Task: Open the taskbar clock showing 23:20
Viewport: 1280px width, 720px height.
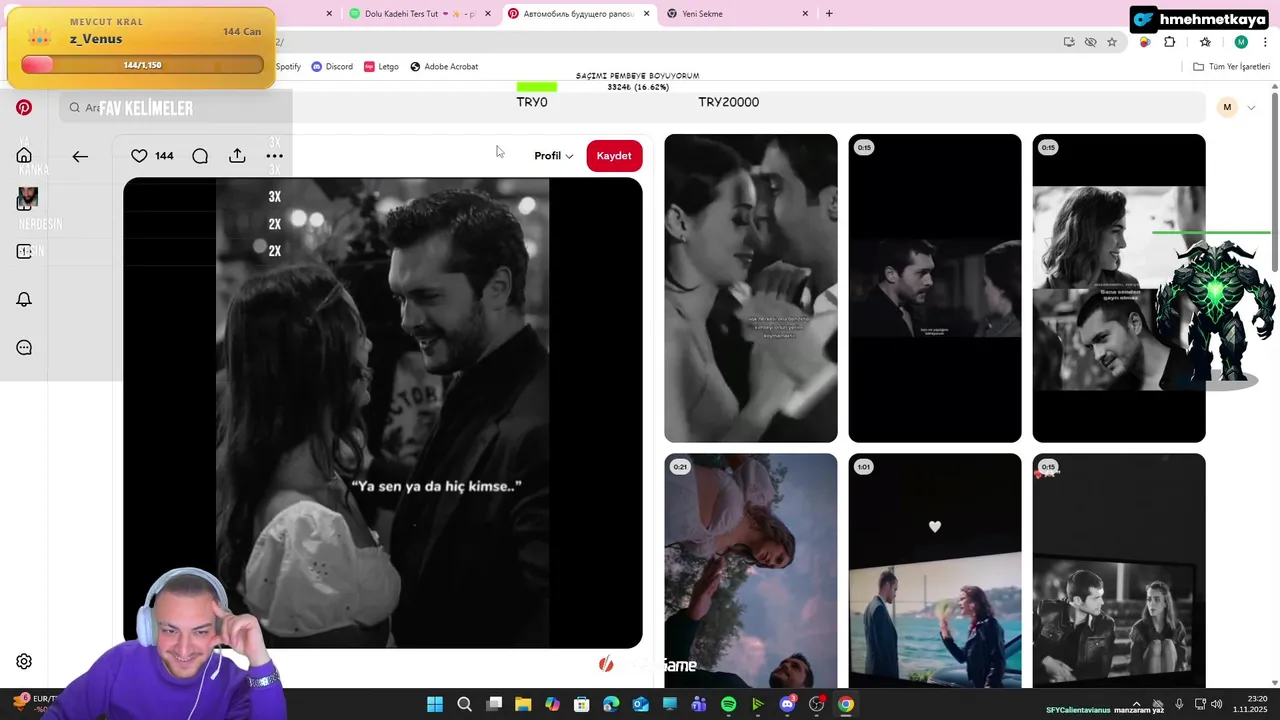Action: click(x=1250, y=704)
